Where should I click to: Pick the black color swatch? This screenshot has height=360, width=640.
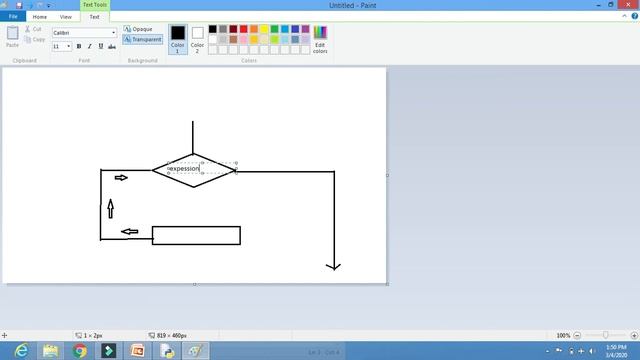213,29
